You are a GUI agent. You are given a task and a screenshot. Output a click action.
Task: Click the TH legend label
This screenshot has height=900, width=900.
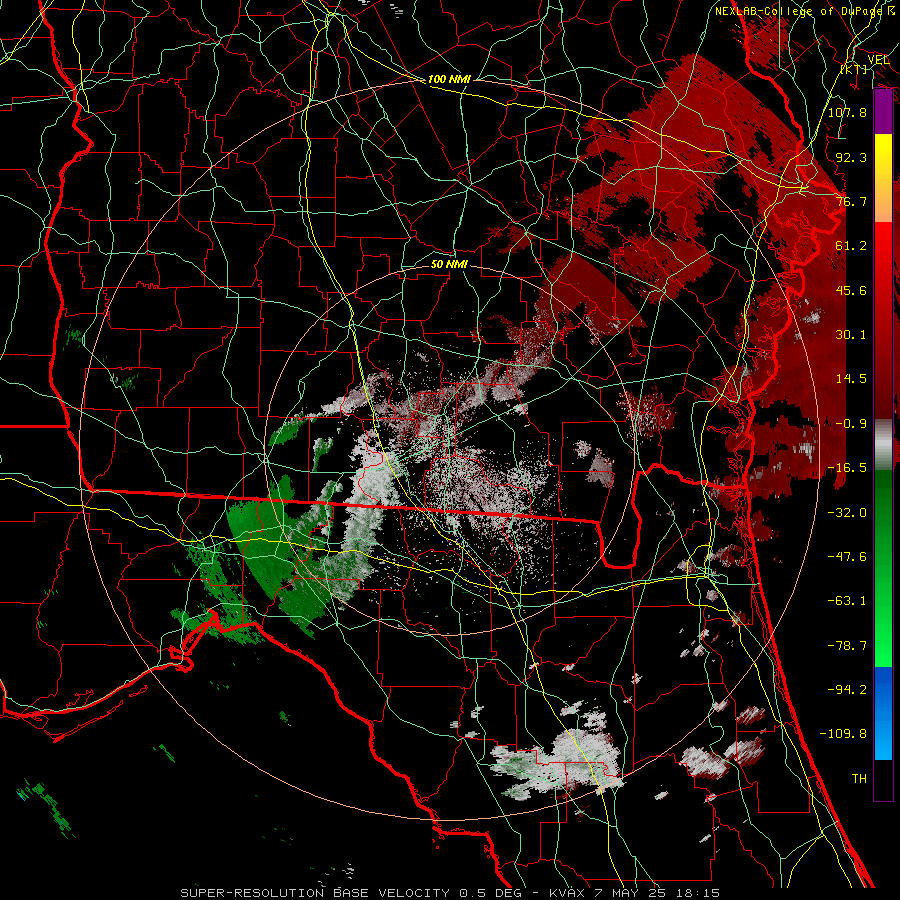859,779
